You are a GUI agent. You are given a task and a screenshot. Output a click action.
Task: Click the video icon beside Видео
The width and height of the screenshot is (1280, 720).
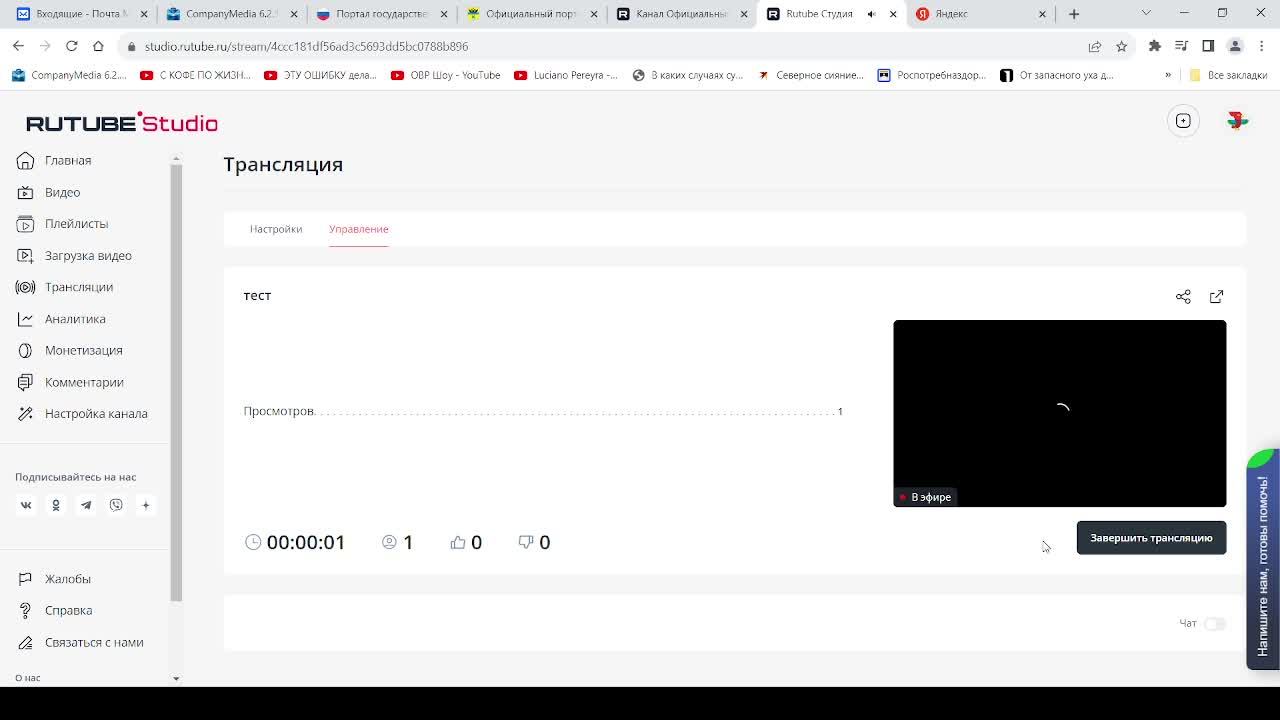pos(25,192)
